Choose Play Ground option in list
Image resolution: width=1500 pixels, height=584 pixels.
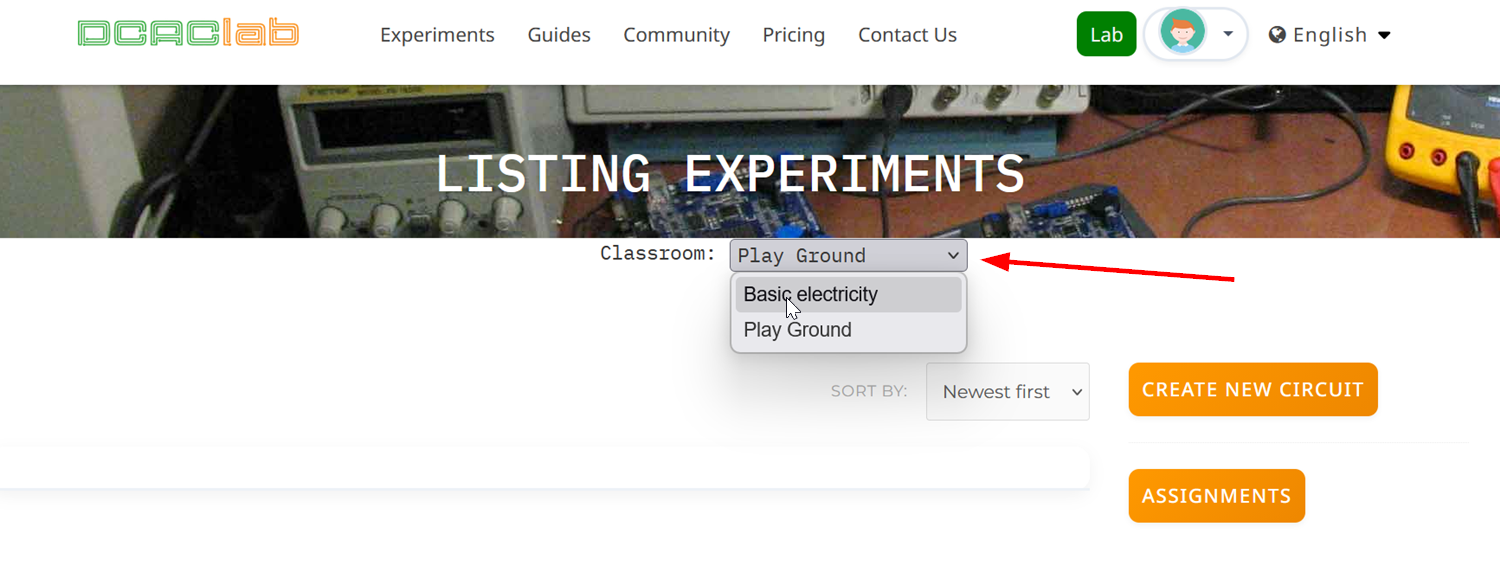pos(849,330)
